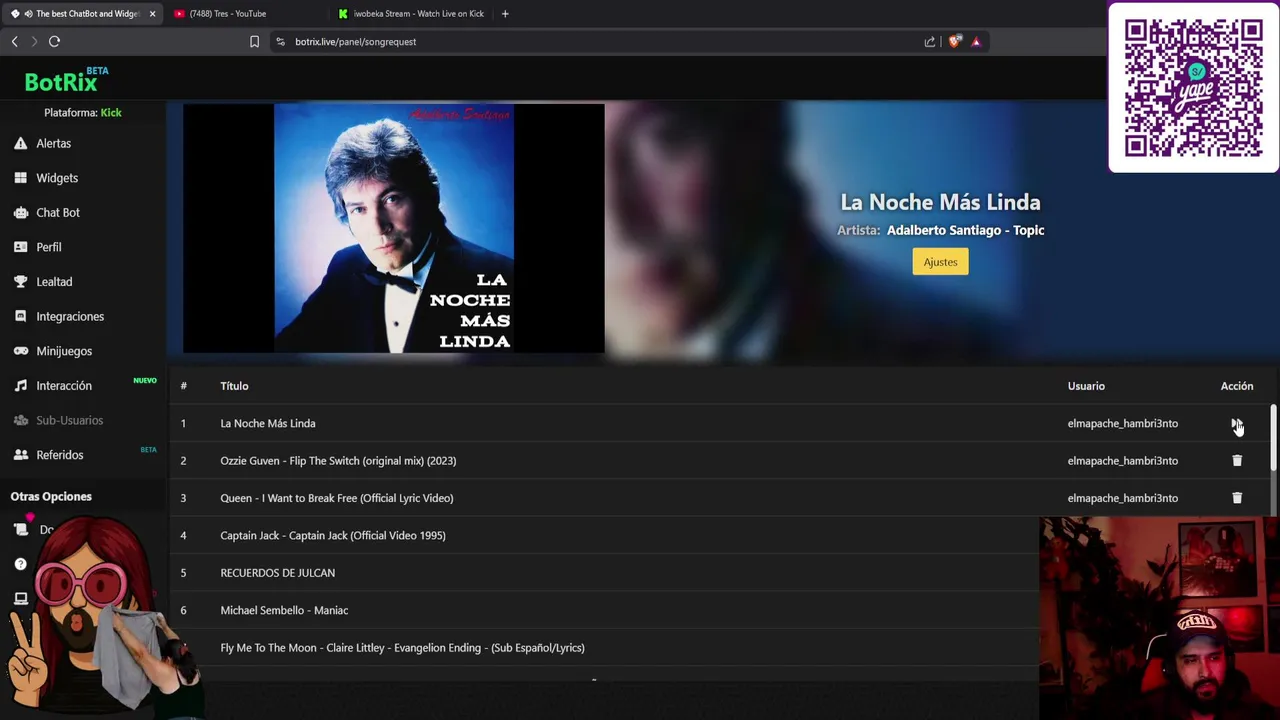The height and width of the screenshot is (720, 1280).
Task: Click the Lealtad trophy icon
Action: pos(20,282)
